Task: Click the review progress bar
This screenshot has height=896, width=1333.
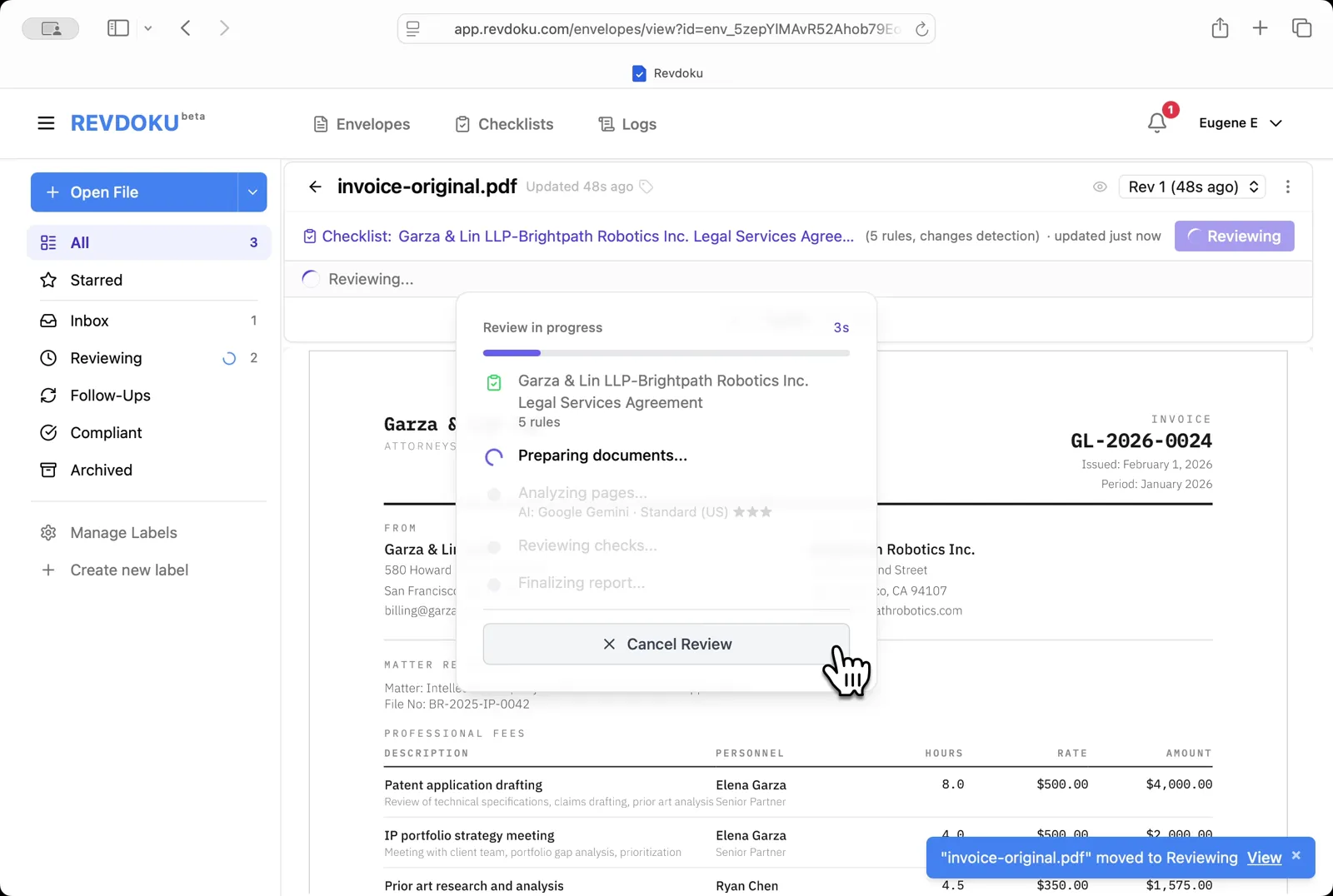Action: pyautogui.click(x=666, y=352)
